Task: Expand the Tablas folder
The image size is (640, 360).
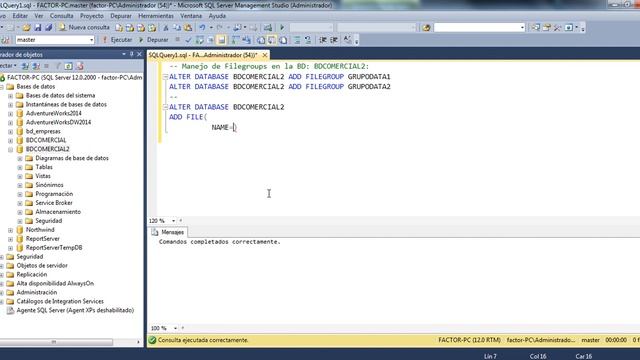Action: (20, 167)
